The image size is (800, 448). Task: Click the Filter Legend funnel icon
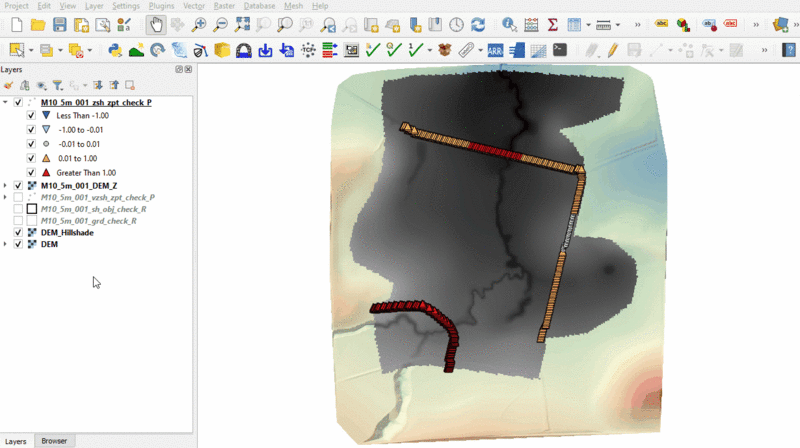click(x=57, y=86)
